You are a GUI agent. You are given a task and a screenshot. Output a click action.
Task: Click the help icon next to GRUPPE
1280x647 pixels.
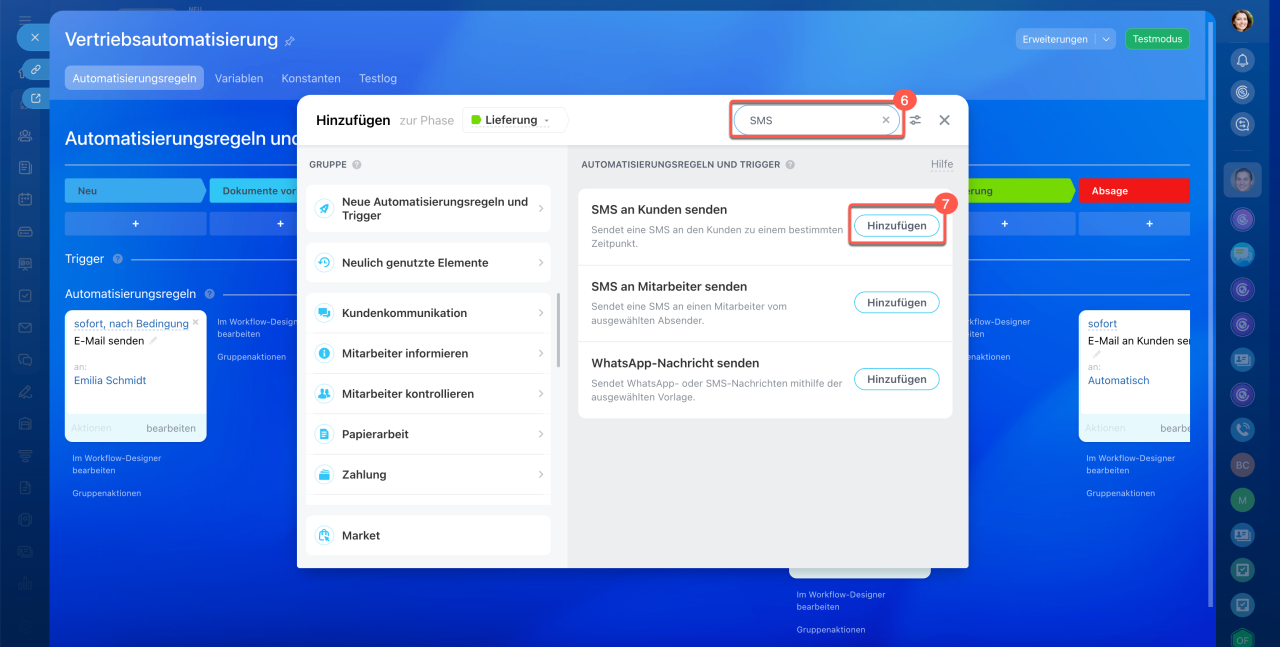357,165
